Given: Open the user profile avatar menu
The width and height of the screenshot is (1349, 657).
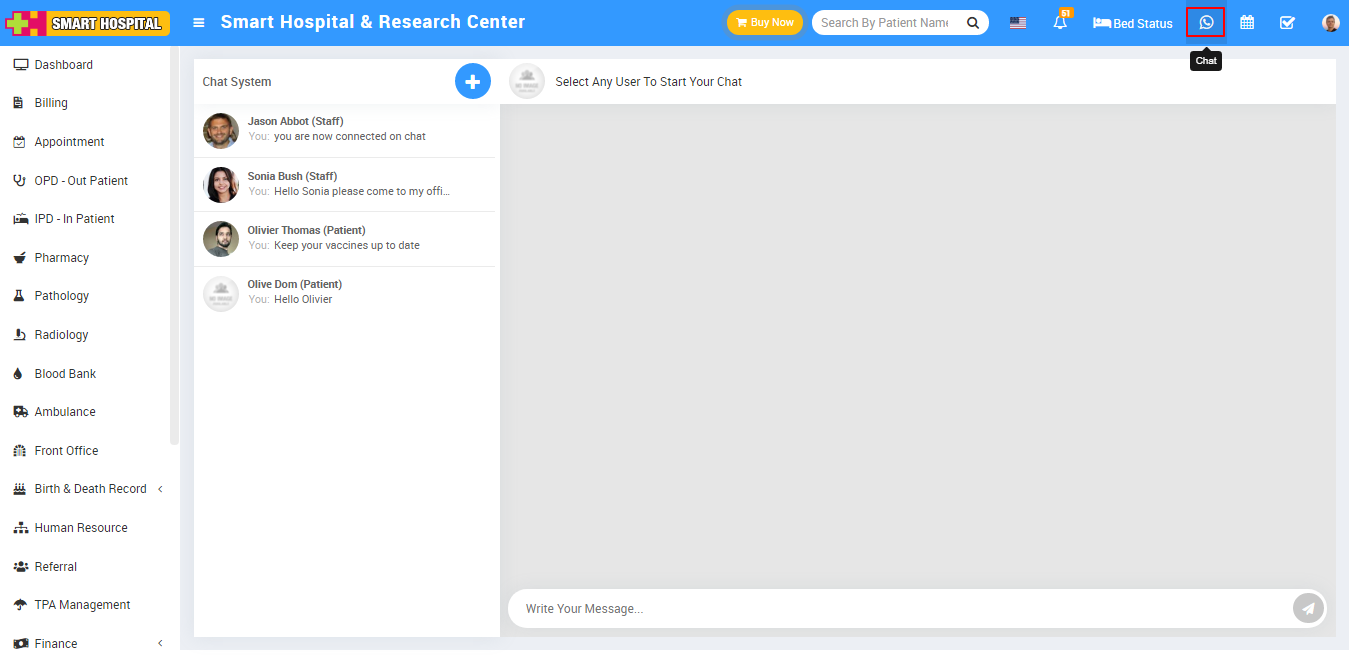Looking at the screenshot, I should click(1330, 22).
